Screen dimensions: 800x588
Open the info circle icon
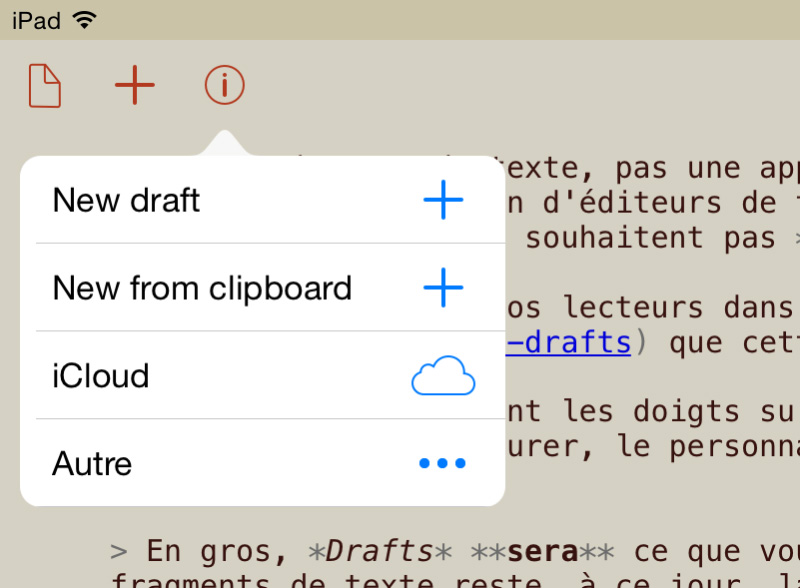coord(224,85)
